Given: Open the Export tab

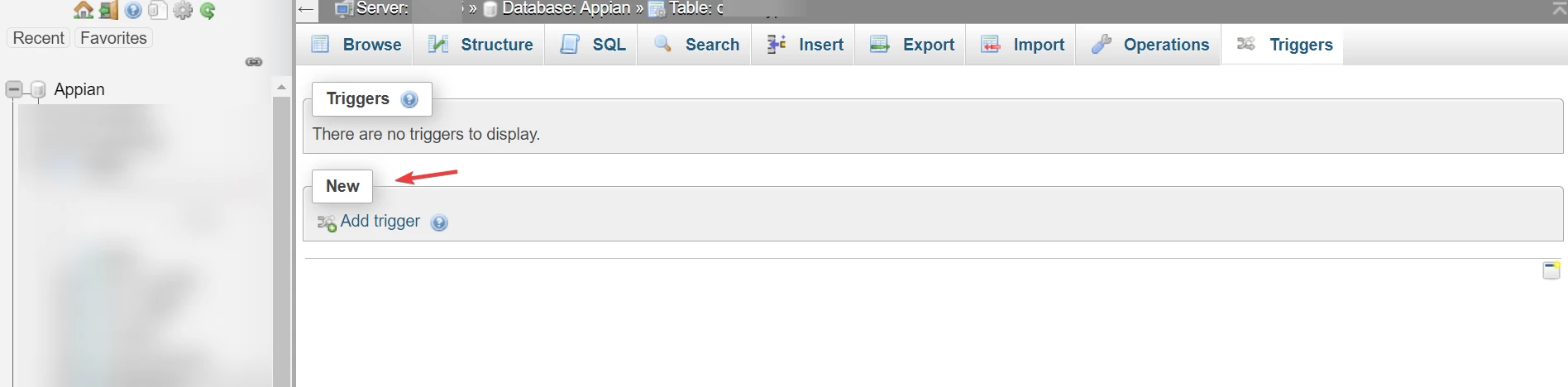Looking at the screenshot, I should pyautogui.click(x=911, y=45).
